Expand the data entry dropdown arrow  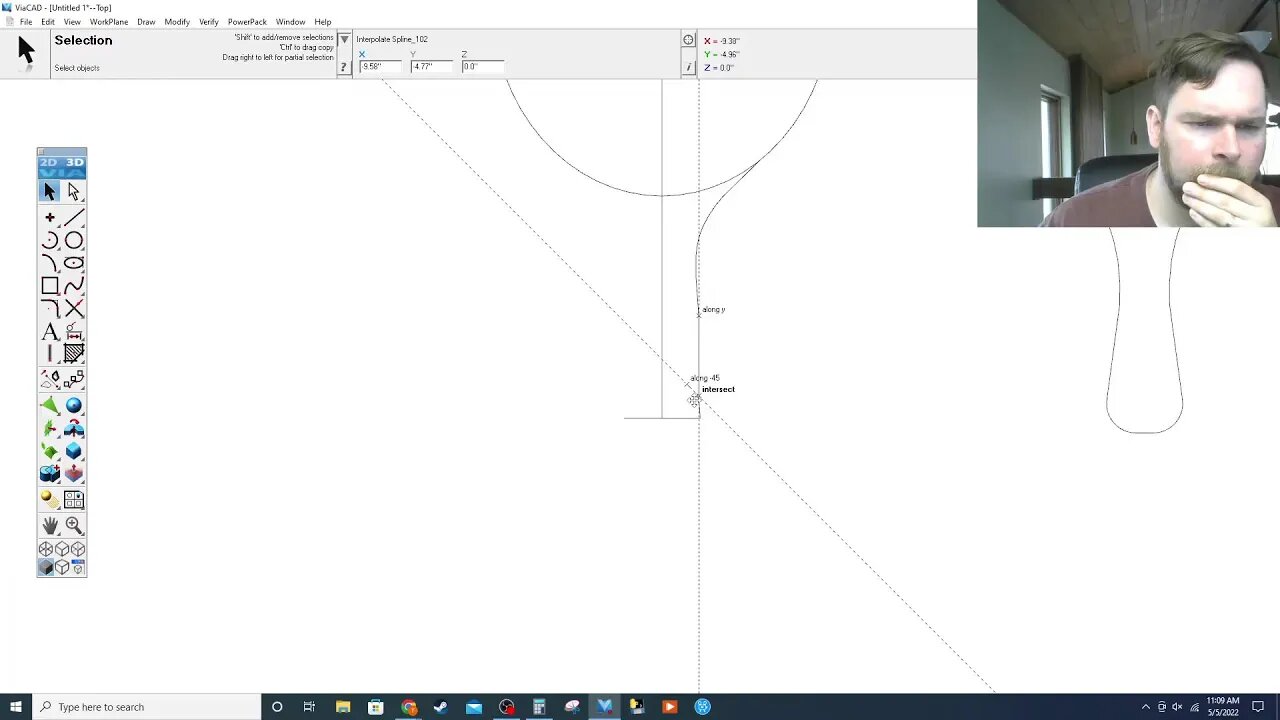click(x=344, y=40)
